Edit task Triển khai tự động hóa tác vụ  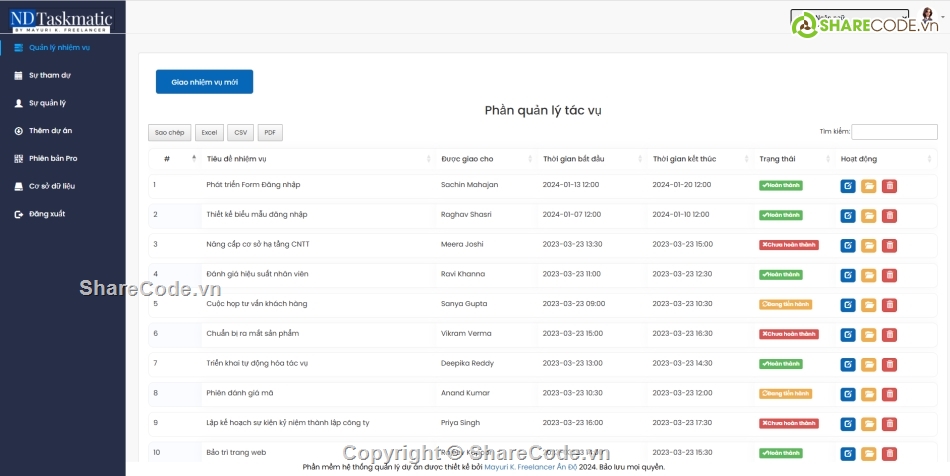(x=848, y=365)
